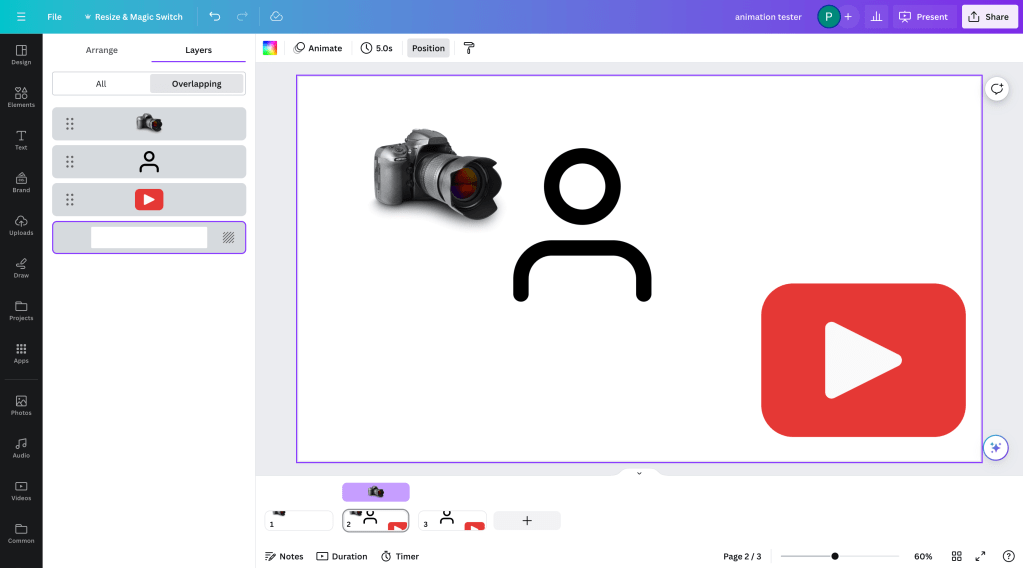Image resolution: width=1023 pixels, height=568 pixels.
Task: Add collaborator with plus icon
Action: [848, 17]
